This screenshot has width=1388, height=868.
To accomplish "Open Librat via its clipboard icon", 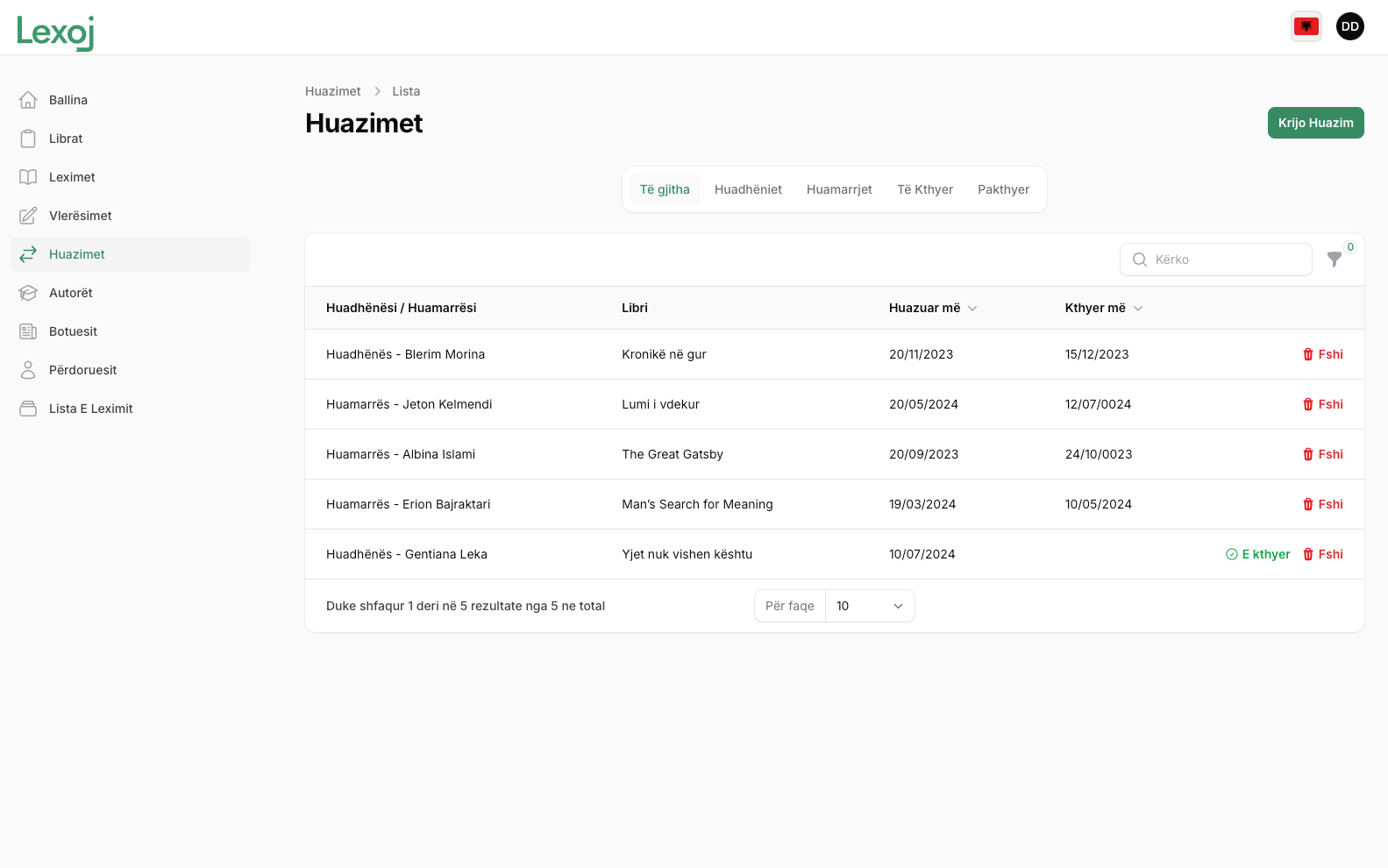I will tap(28, 139).
